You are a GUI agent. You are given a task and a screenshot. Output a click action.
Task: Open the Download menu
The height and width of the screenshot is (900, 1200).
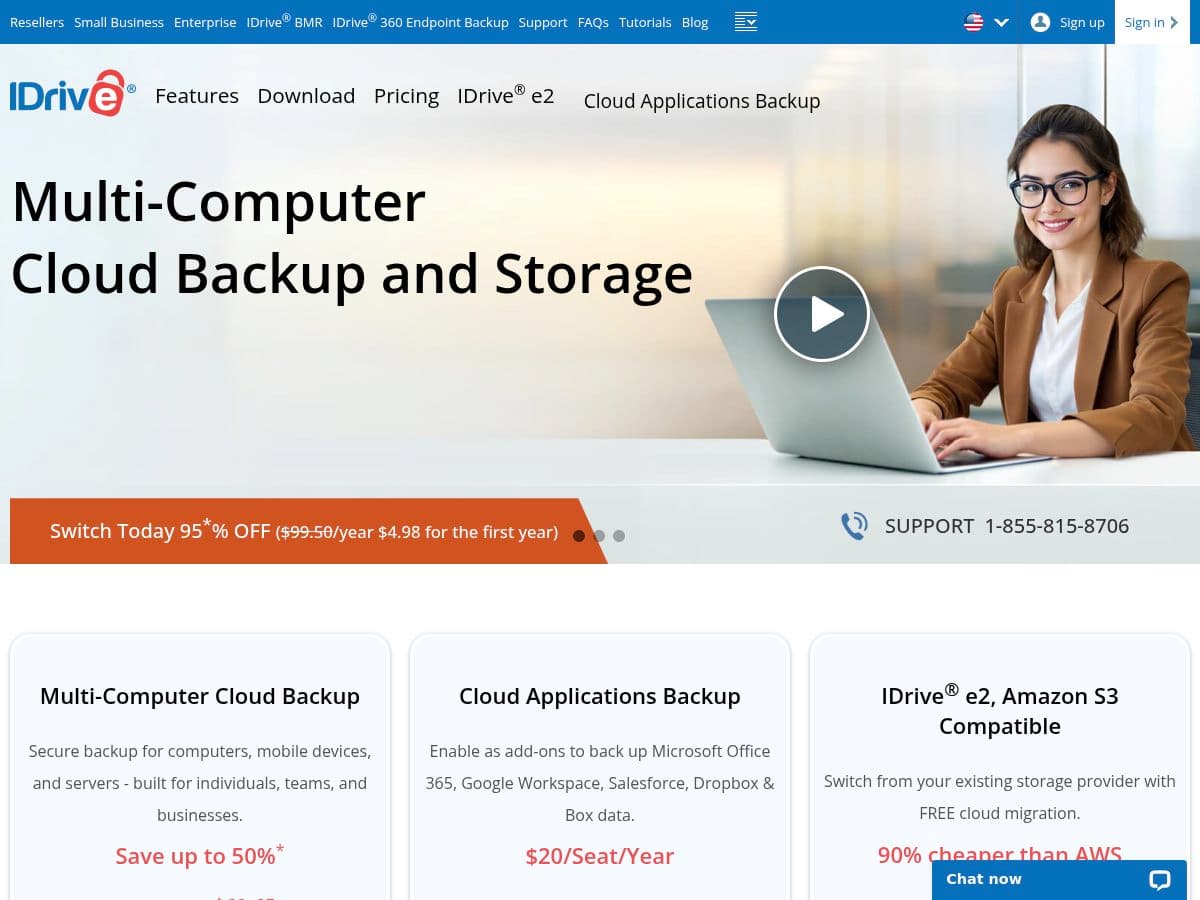click(x=306, y=96)
